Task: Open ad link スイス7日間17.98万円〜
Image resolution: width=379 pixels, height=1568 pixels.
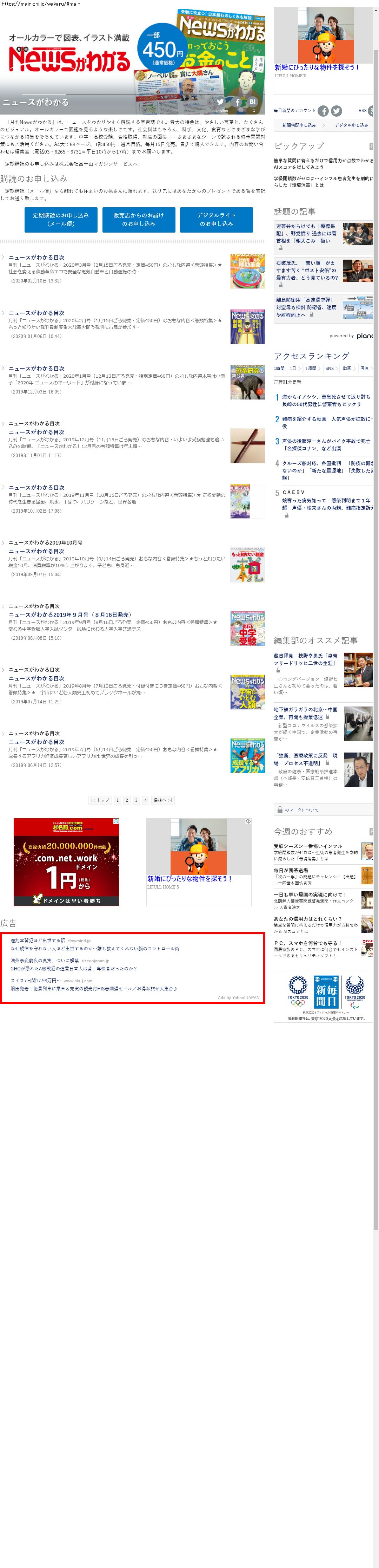Action: coord(35,981)
